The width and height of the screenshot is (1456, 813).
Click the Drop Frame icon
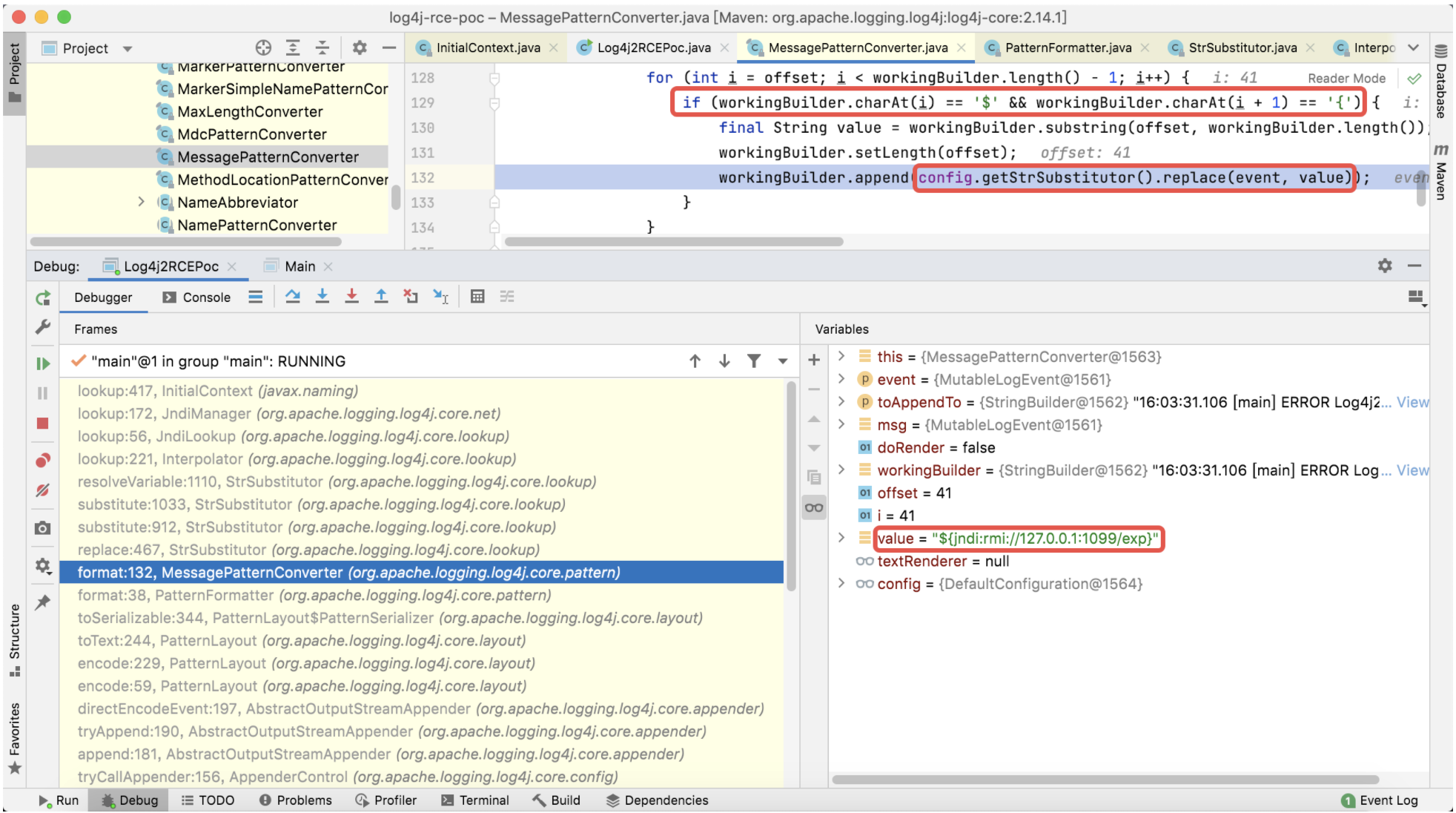point(411,297)
